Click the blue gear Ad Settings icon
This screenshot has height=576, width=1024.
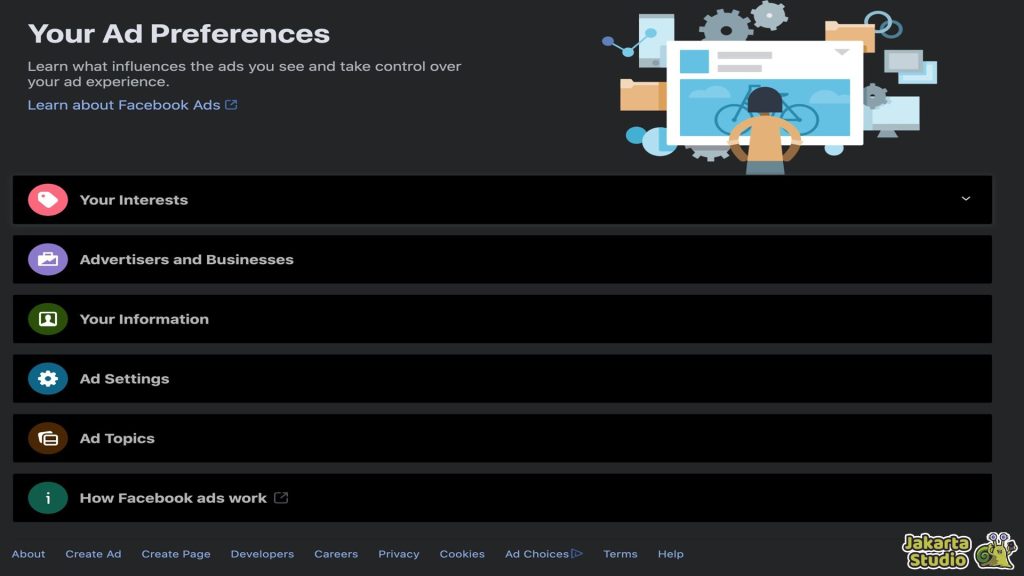pyautogui.click(x=47, y=379)
